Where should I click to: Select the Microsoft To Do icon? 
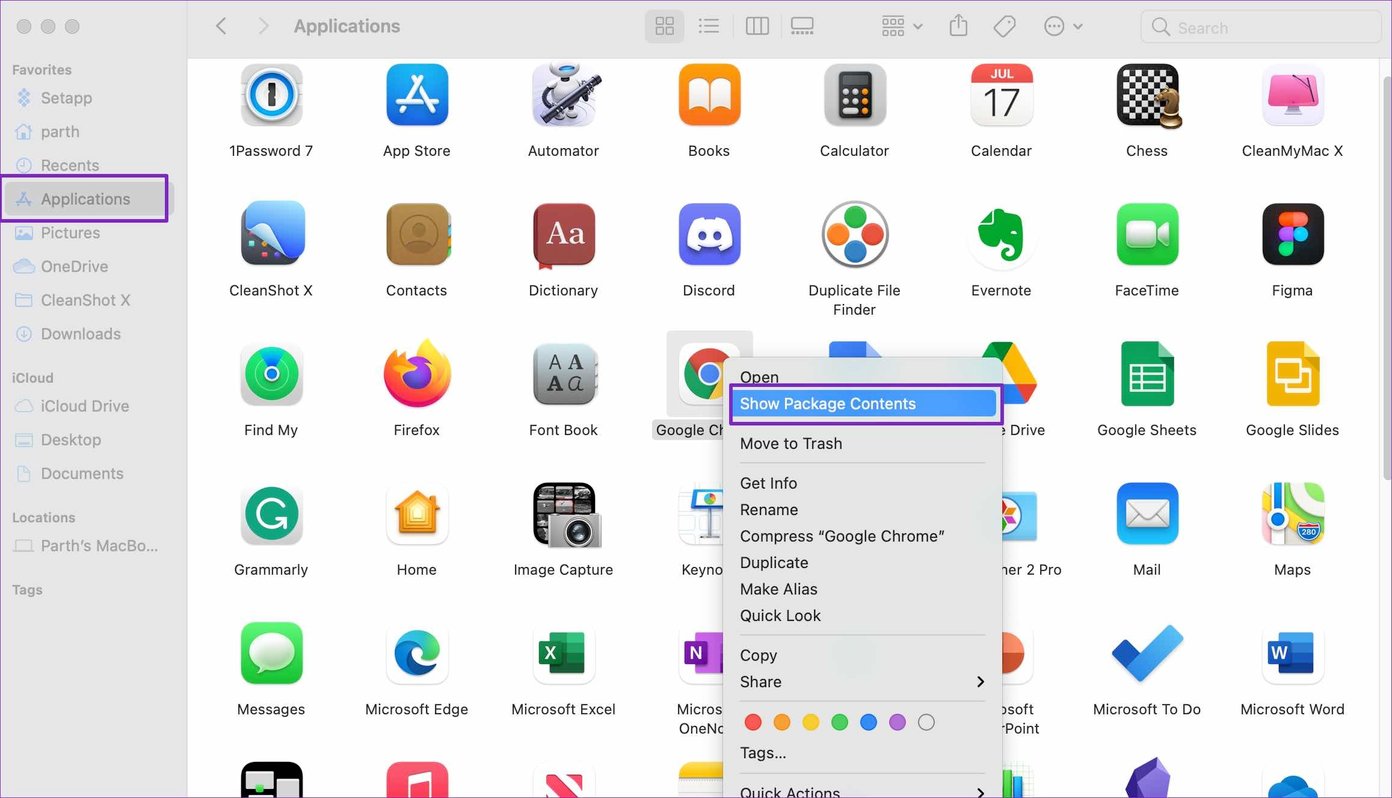pos(1147,655)
